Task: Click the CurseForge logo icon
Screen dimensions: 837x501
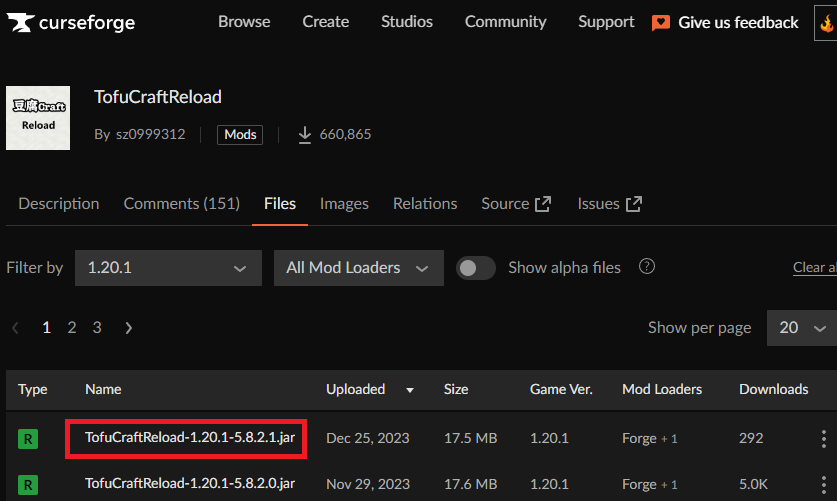Action: click(x=21, y=22)
